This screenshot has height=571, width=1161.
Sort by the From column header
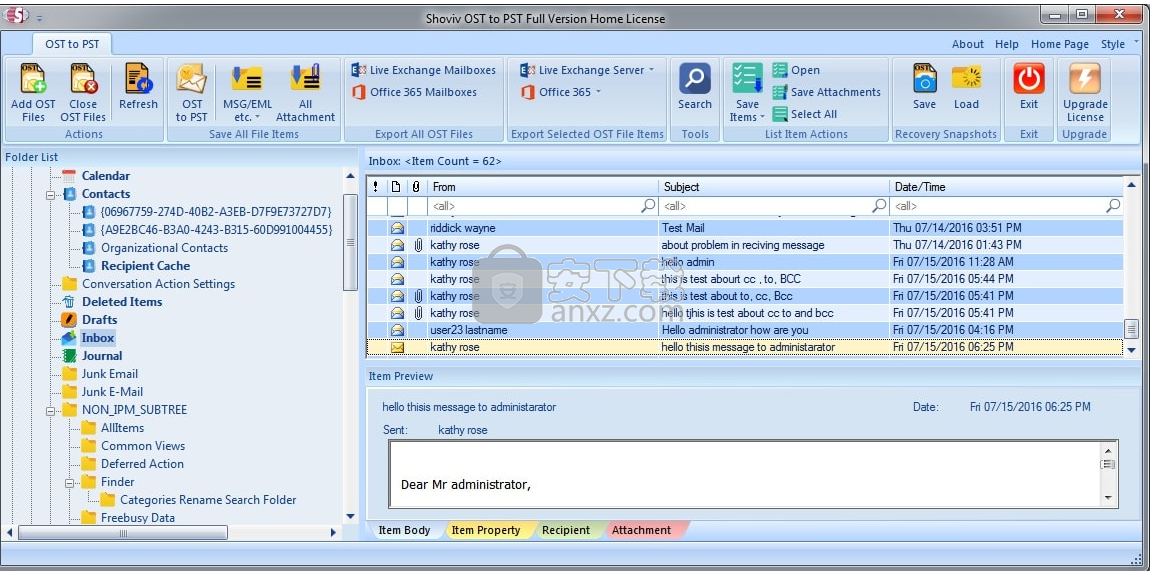click(543, 187)
